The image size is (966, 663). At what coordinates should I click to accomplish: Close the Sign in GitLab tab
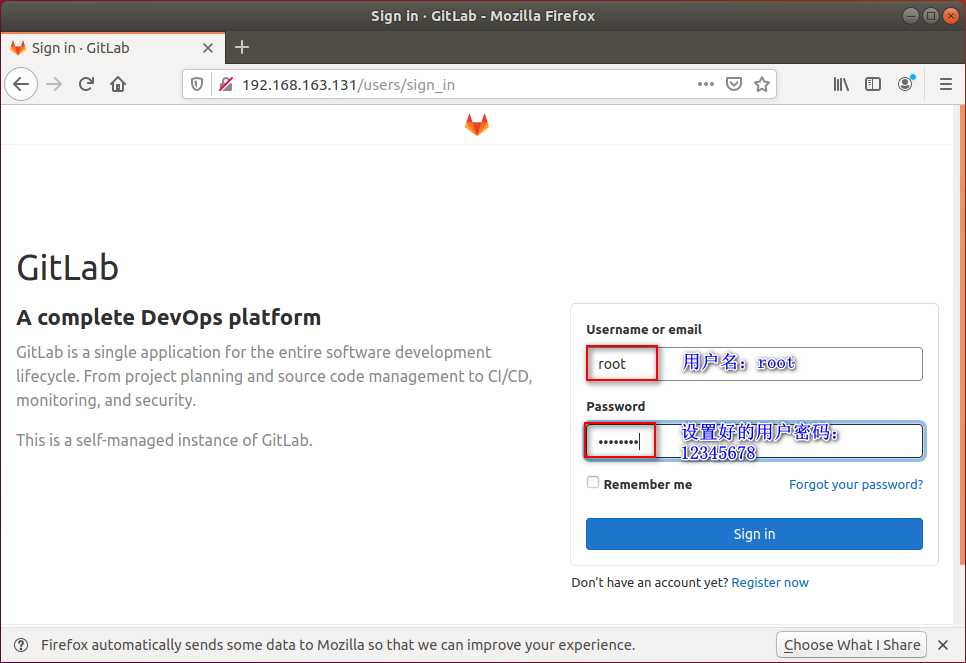(x=208, y=48)
